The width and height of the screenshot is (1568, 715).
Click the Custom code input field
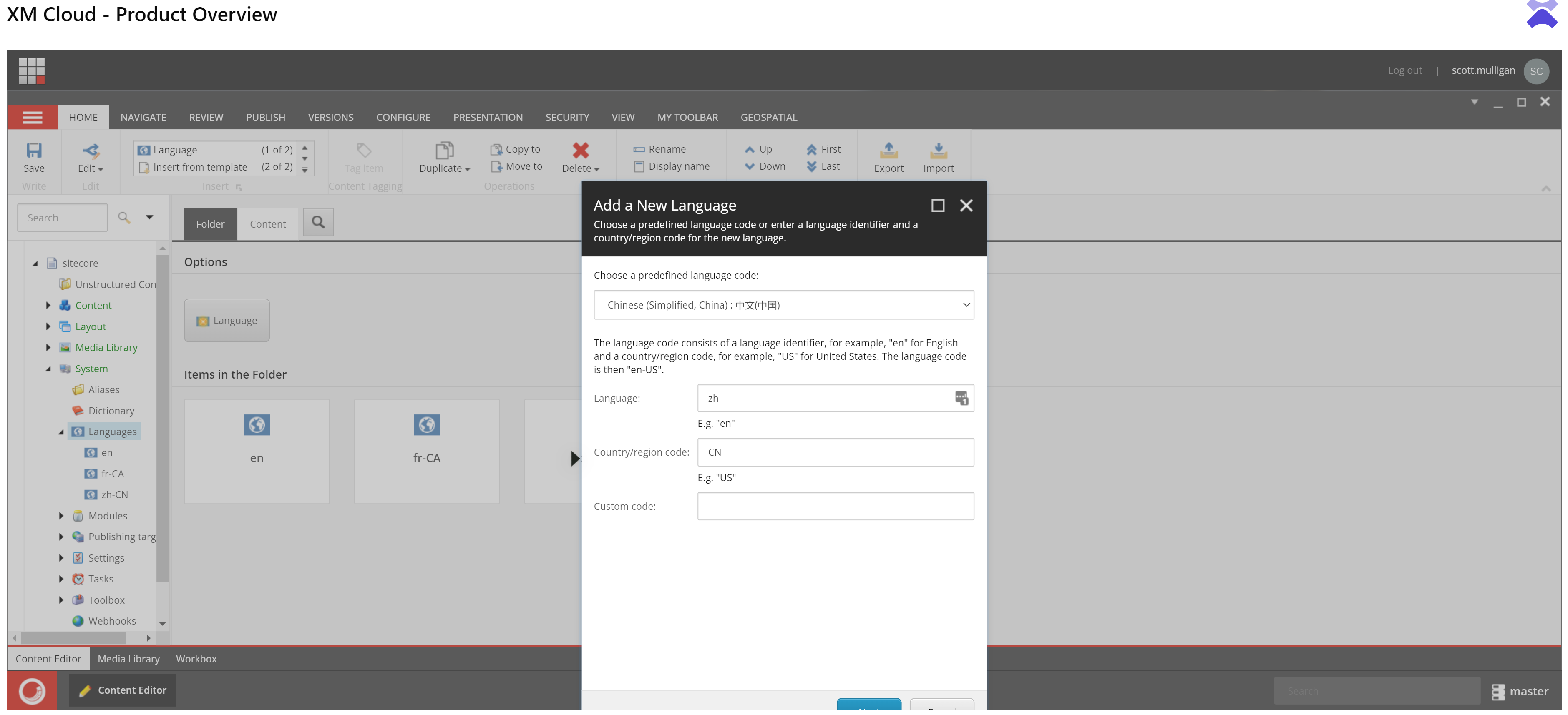(x=835, y=506)
